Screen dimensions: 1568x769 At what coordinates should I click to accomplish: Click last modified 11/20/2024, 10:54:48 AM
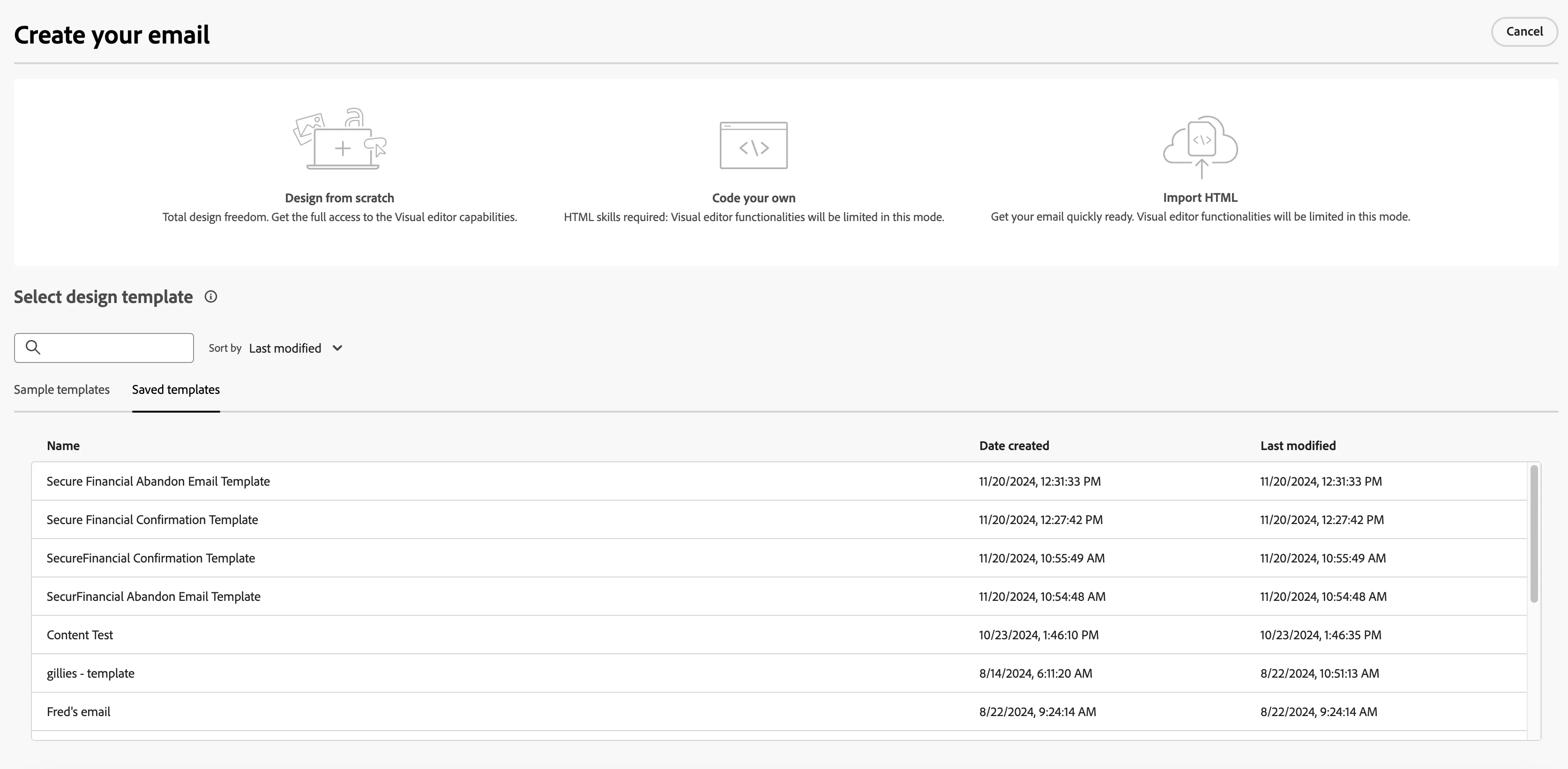pyautogui.click(x=1323, y=596)
